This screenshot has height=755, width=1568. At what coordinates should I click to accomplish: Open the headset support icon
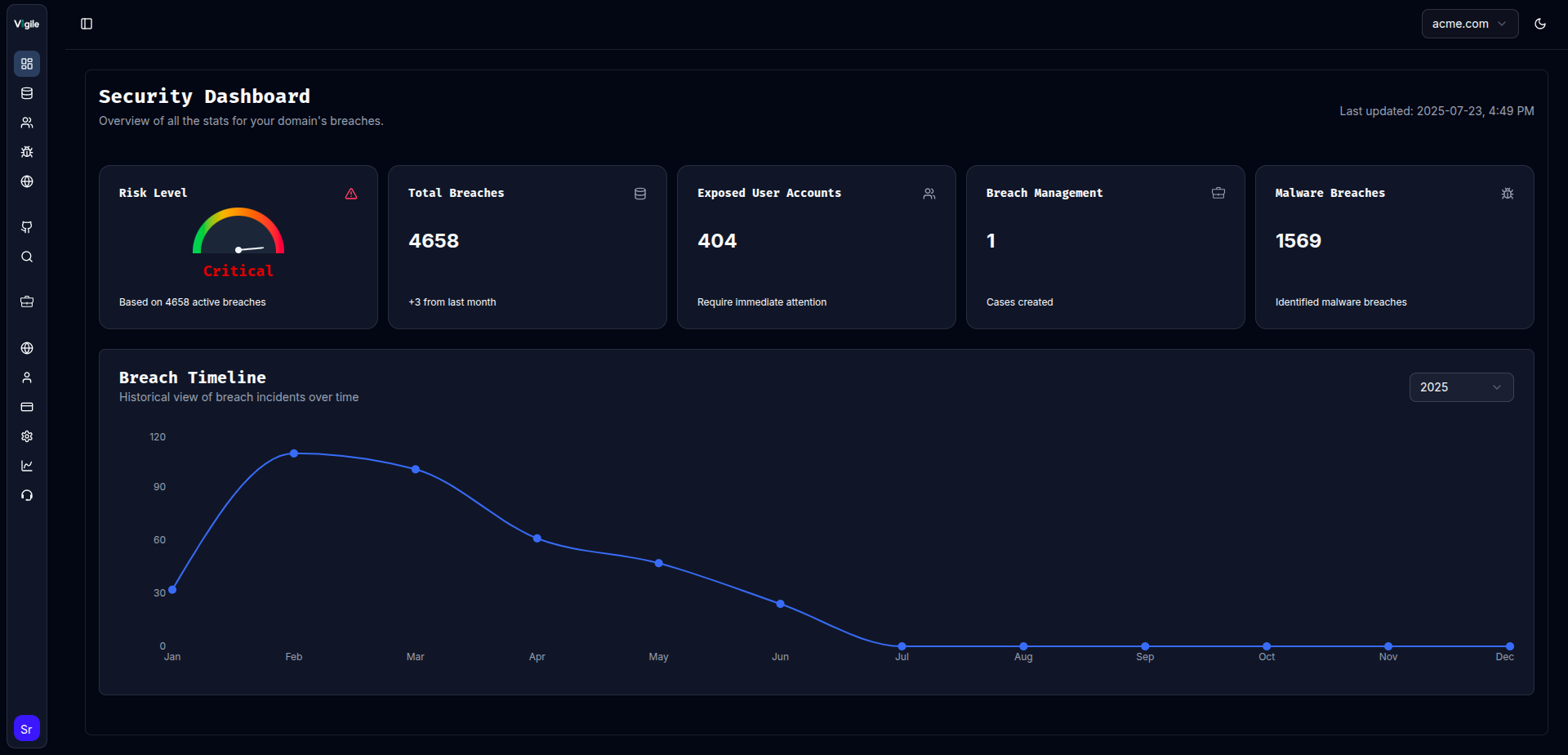coord(27,495)
